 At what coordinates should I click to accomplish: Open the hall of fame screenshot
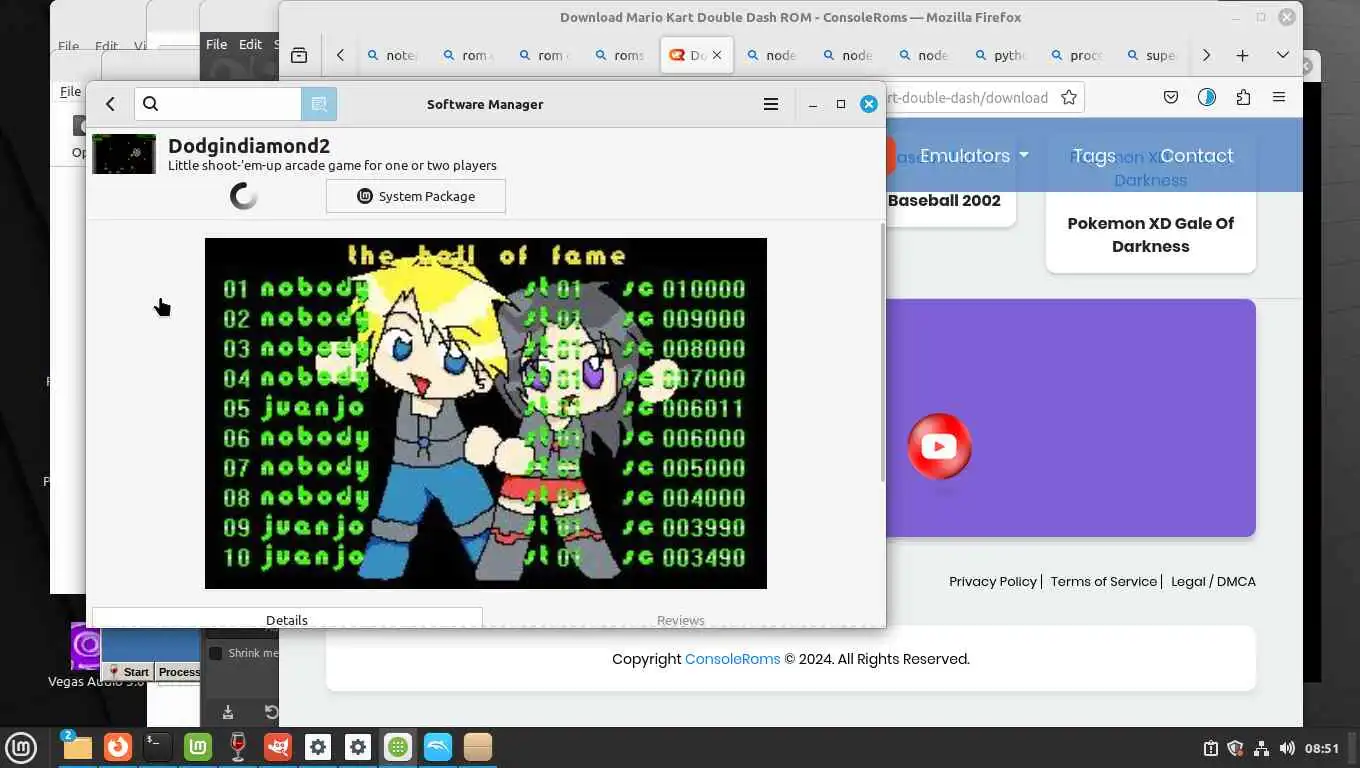[x=486, y=413]
